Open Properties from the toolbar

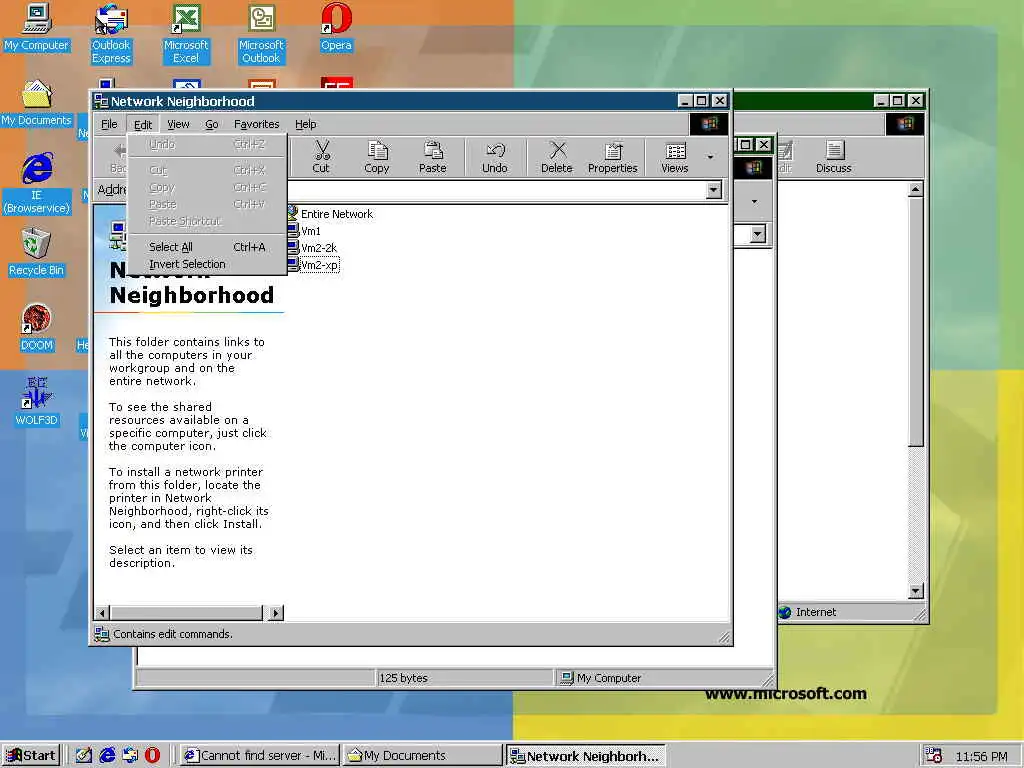coord(613,157)
